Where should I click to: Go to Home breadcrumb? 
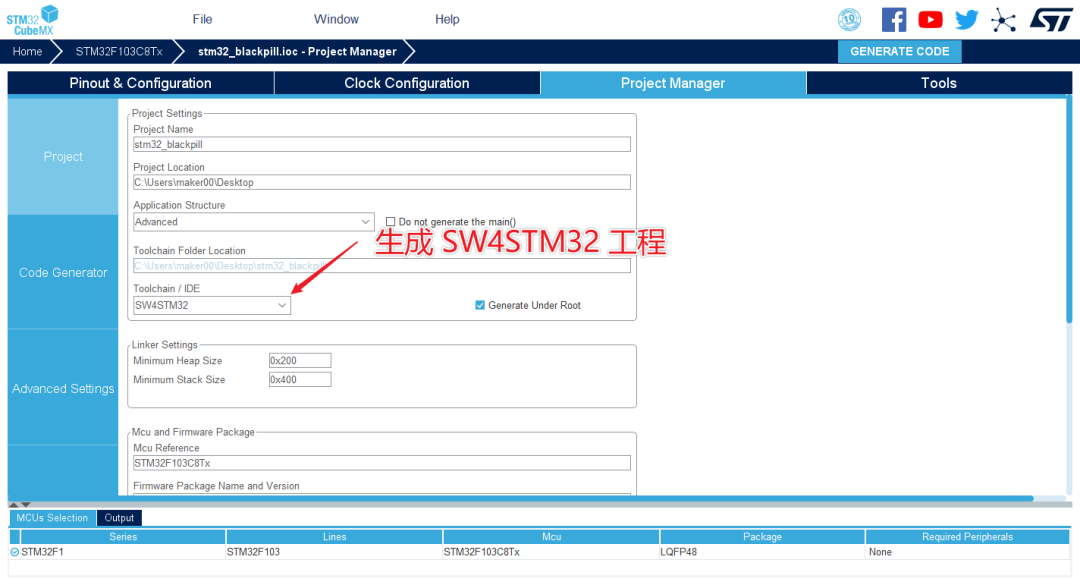pyautogui.click(x=28, y=52)
